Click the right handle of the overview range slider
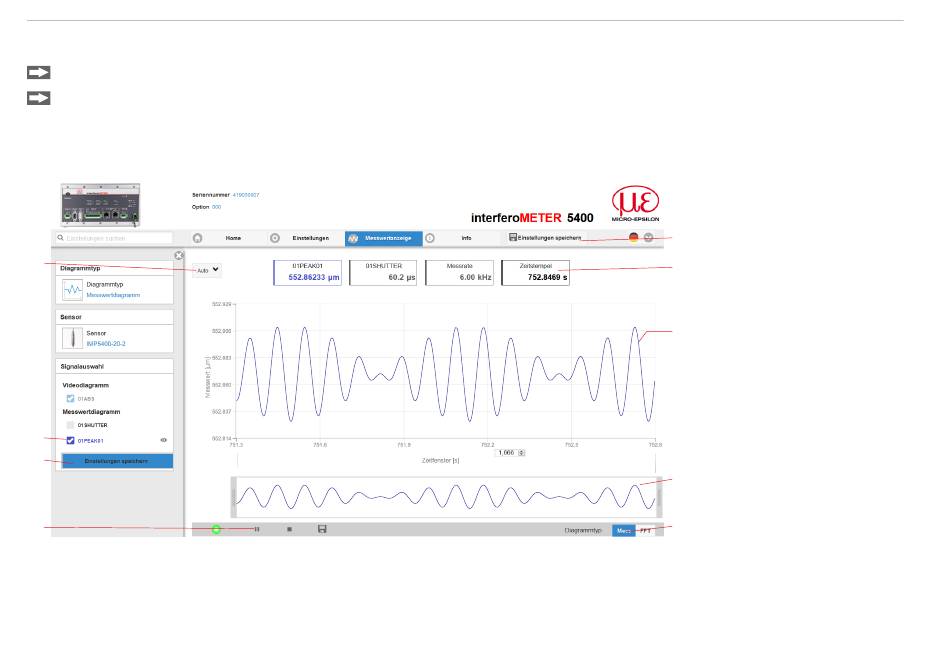This screenshot has height=657, width=950. 660,497
